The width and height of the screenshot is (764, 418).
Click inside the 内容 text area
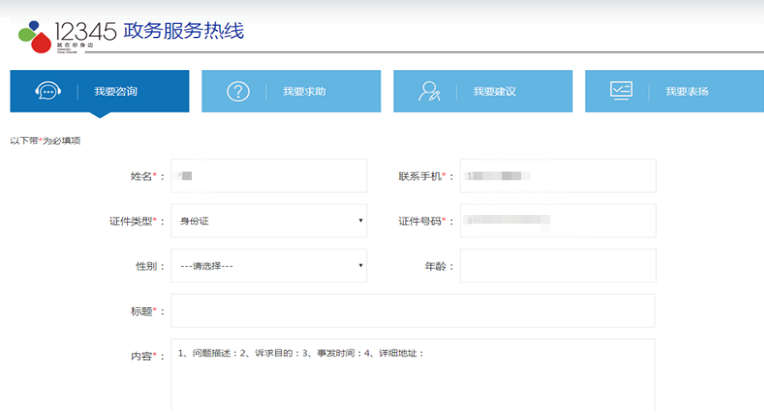click(x=413, y=375)
